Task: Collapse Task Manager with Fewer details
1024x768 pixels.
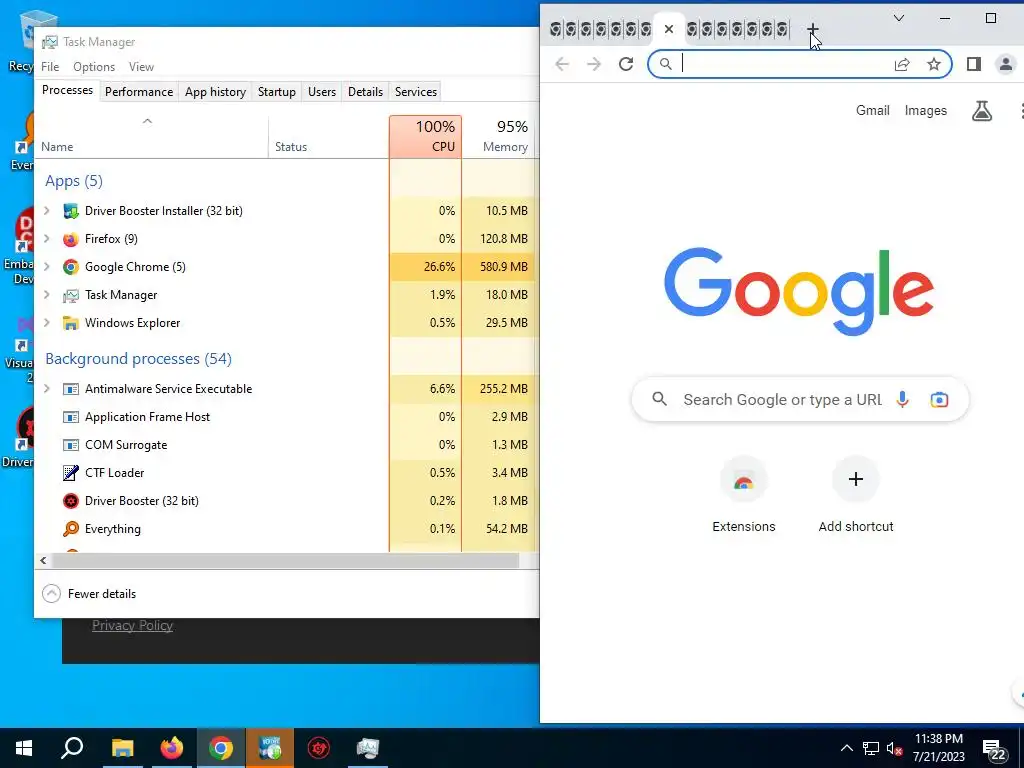Action: 89,594
